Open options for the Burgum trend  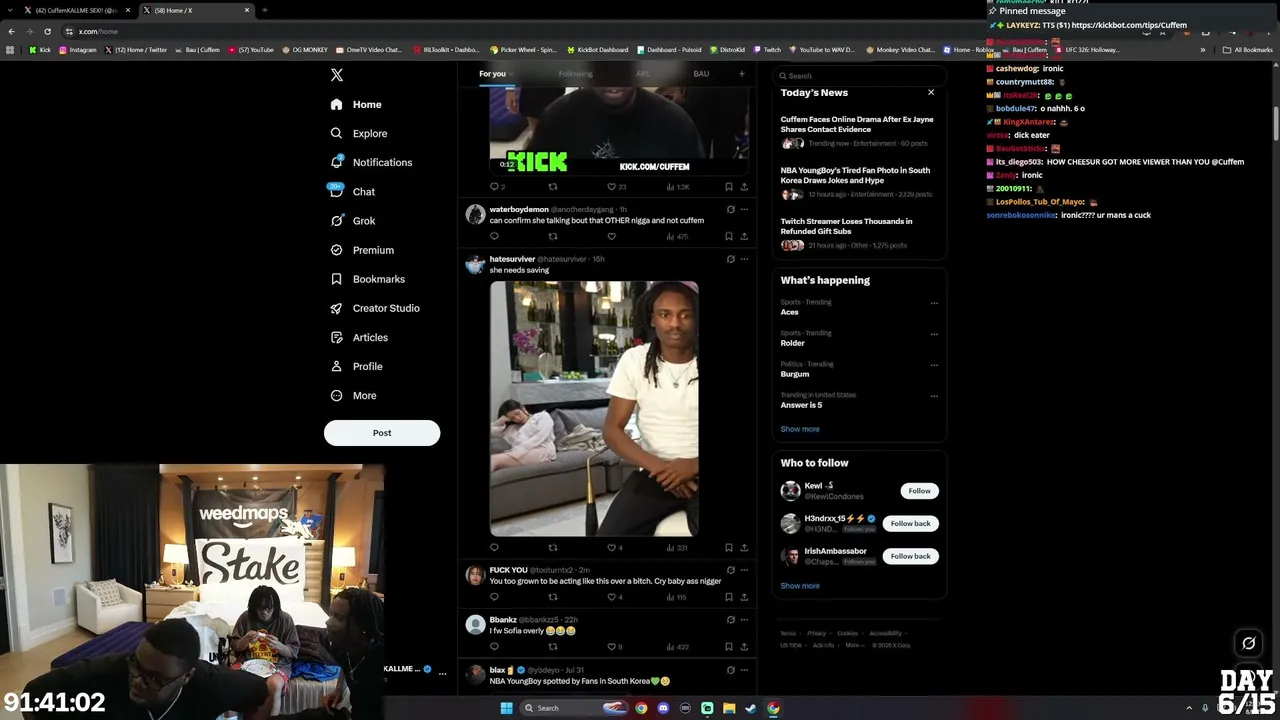[x=934, y=365]
